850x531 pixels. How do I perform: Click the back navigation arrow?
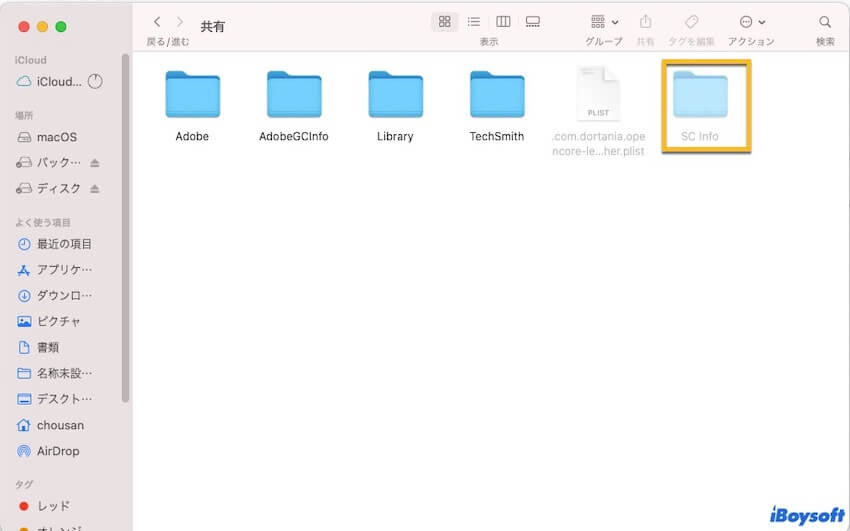pyautogui.click(x=157, y=21)
